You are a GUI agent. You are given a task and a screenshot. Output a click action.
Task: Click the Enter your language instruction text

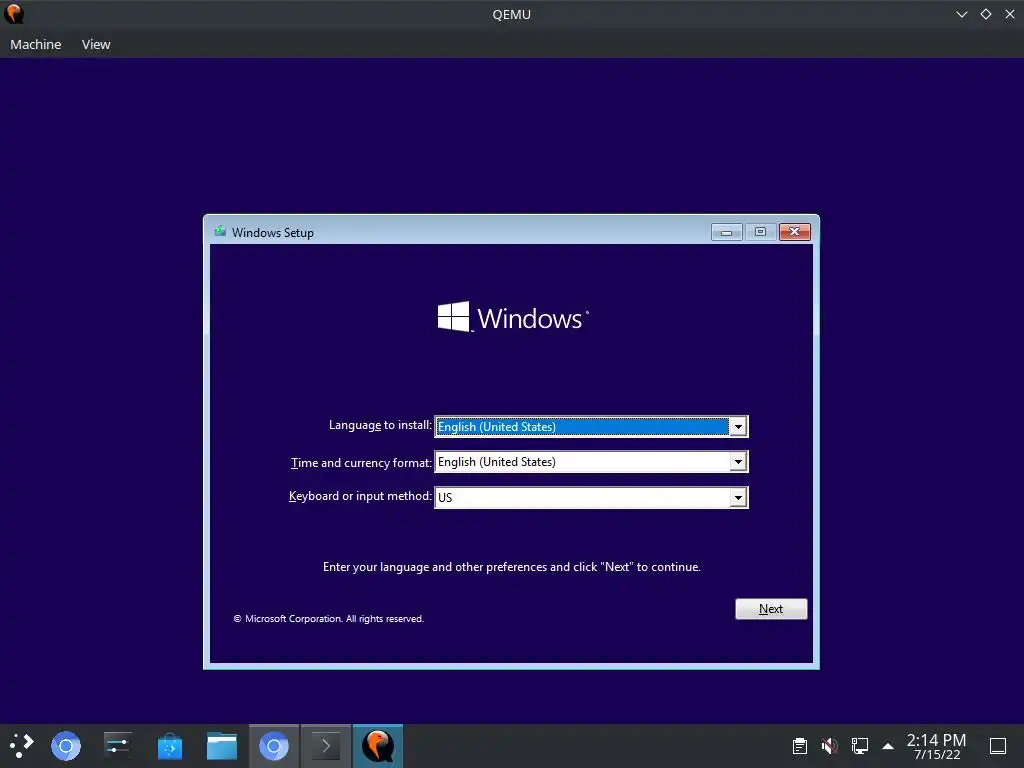pos(511,567)
